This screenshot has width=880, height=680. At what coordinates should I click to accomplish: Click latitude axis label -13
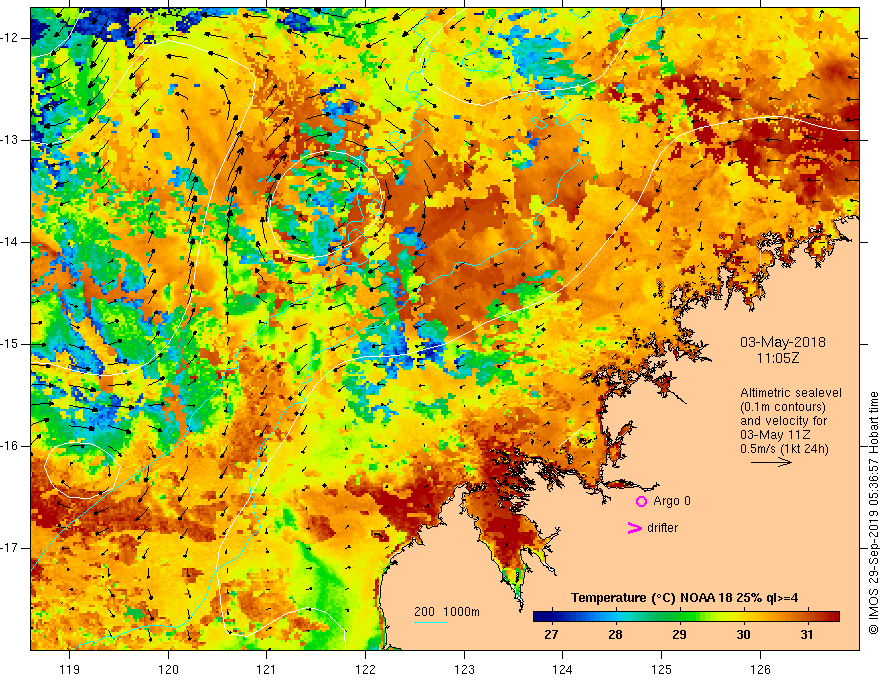pyautogui.click(x=11, y=140)
